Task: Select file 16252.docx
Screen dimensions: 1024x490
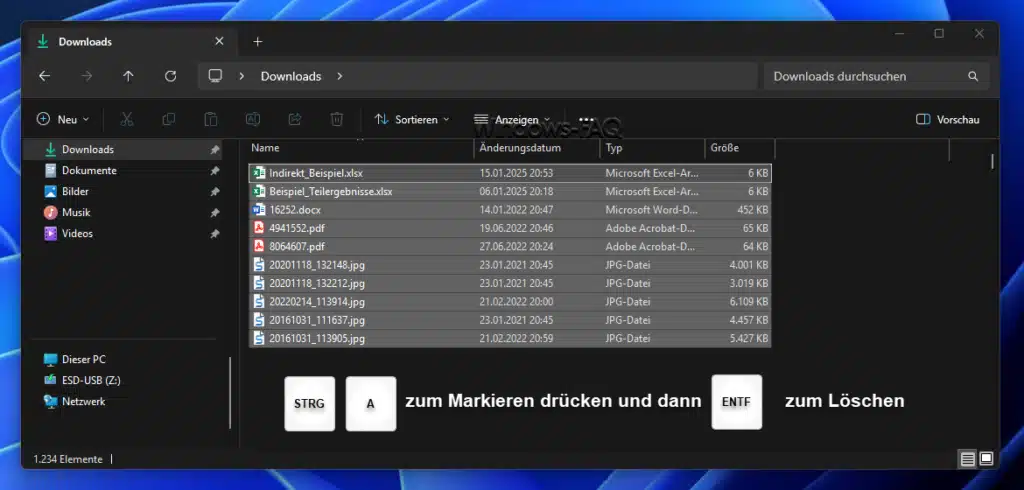Action: pyautogui.click(x=510, y=210)
